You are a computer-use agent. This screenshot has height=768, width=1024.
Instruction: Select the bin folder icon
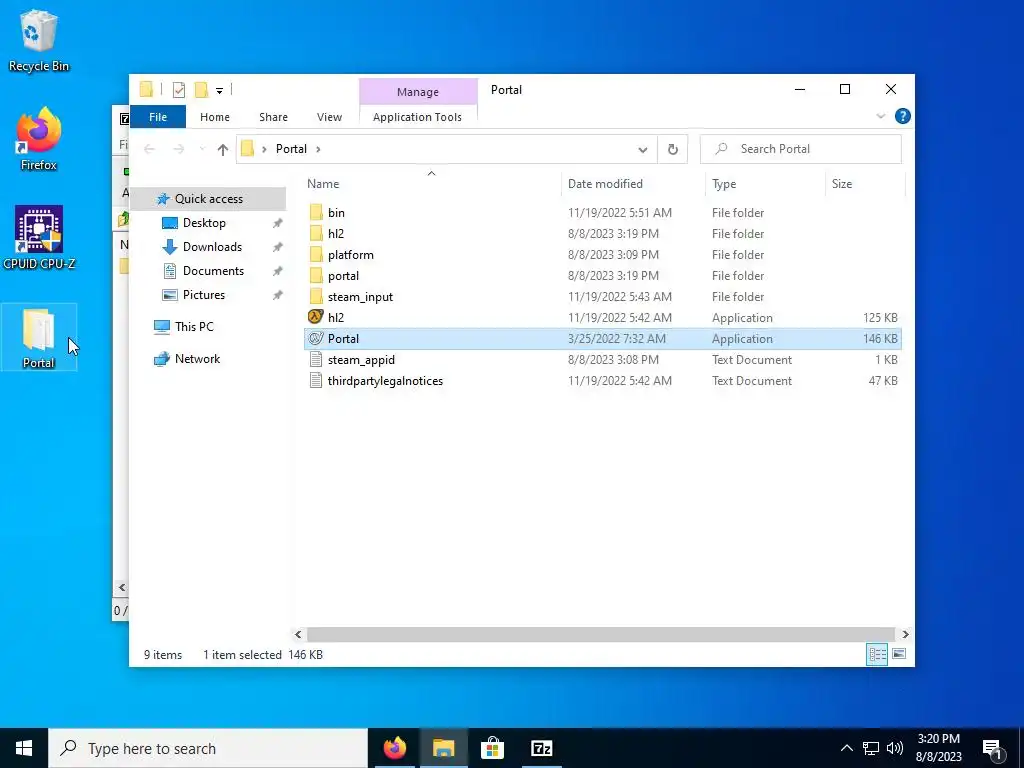tap(316, 212)
